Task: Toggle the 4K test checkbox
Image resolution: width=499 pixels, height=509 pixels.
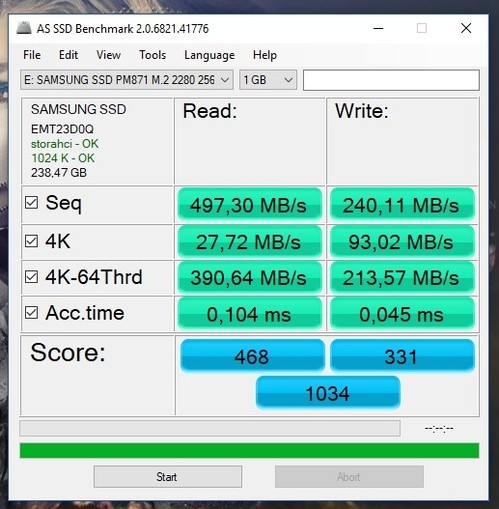Action: pos(31,241)
